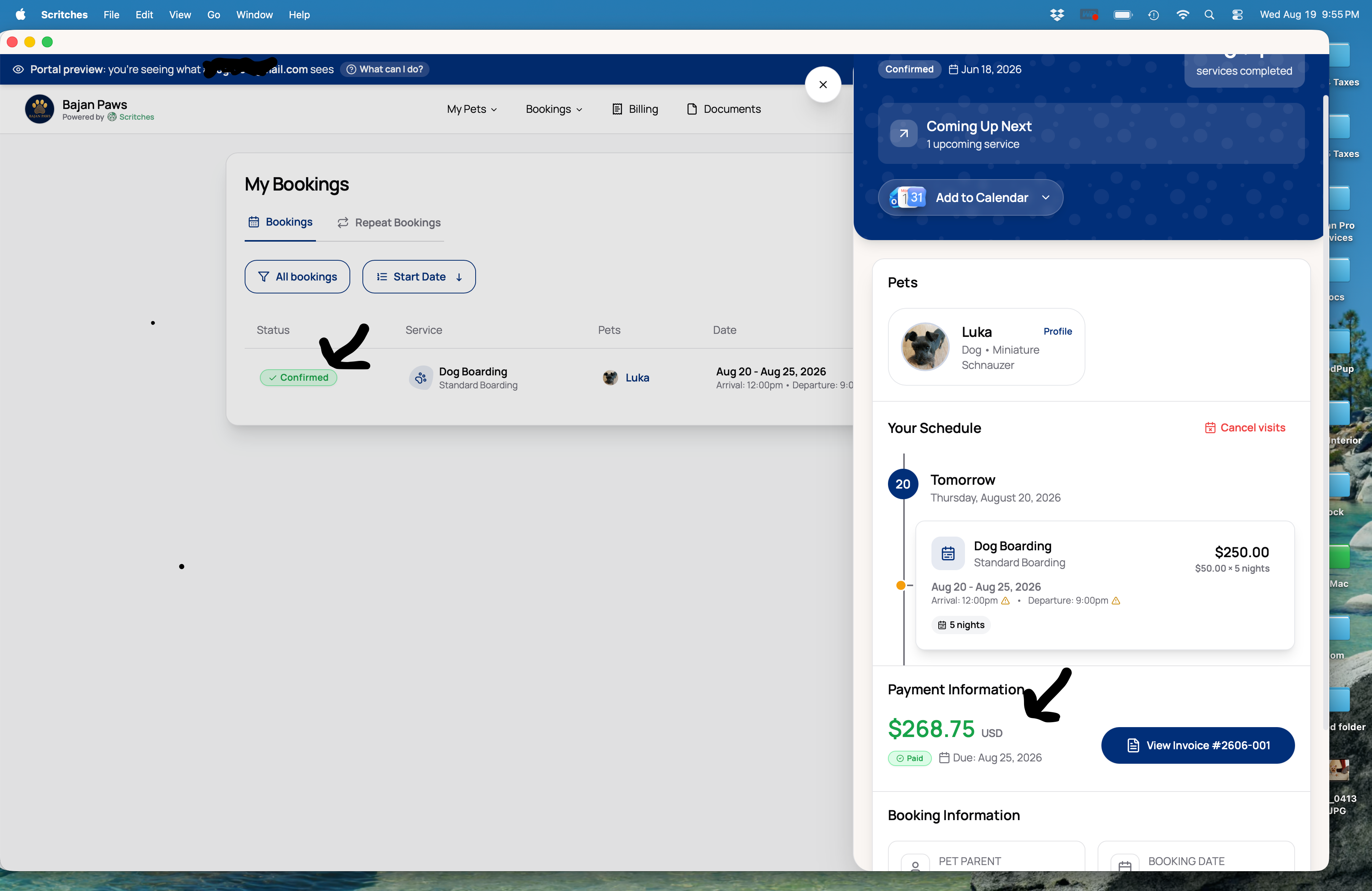The image size is (1372, 891).
Task: Click the battery status icon
Action: (1123, 15)
